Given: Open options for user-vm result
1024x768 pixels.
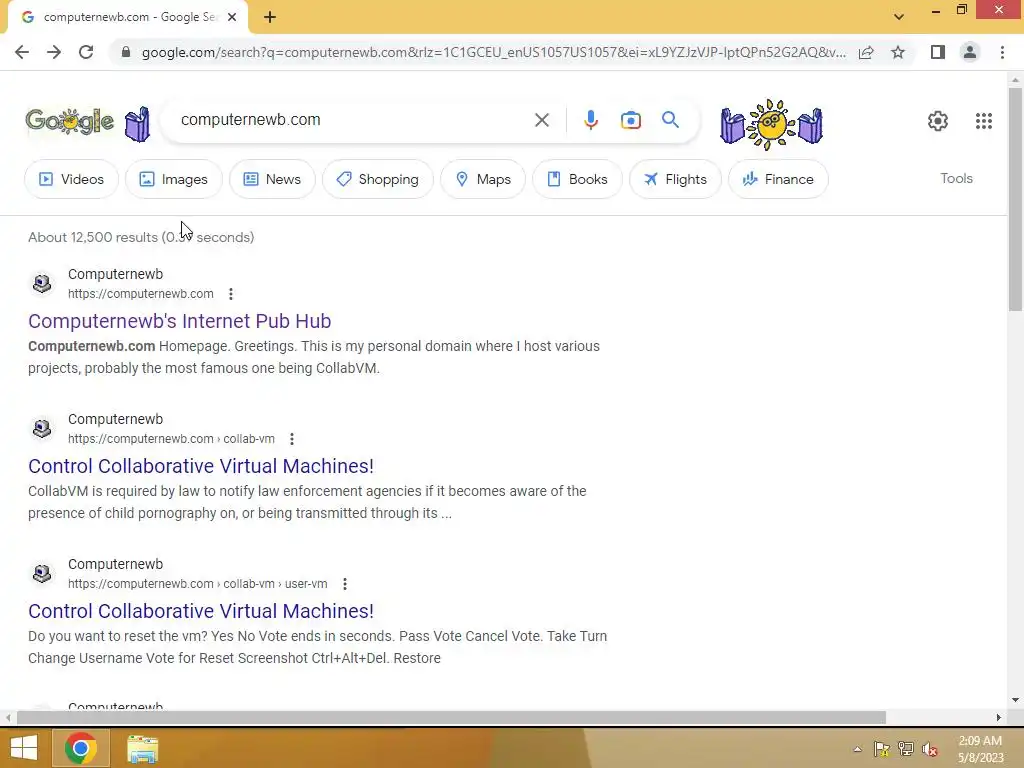Looking at the screenshot, I should coord(345,584).
